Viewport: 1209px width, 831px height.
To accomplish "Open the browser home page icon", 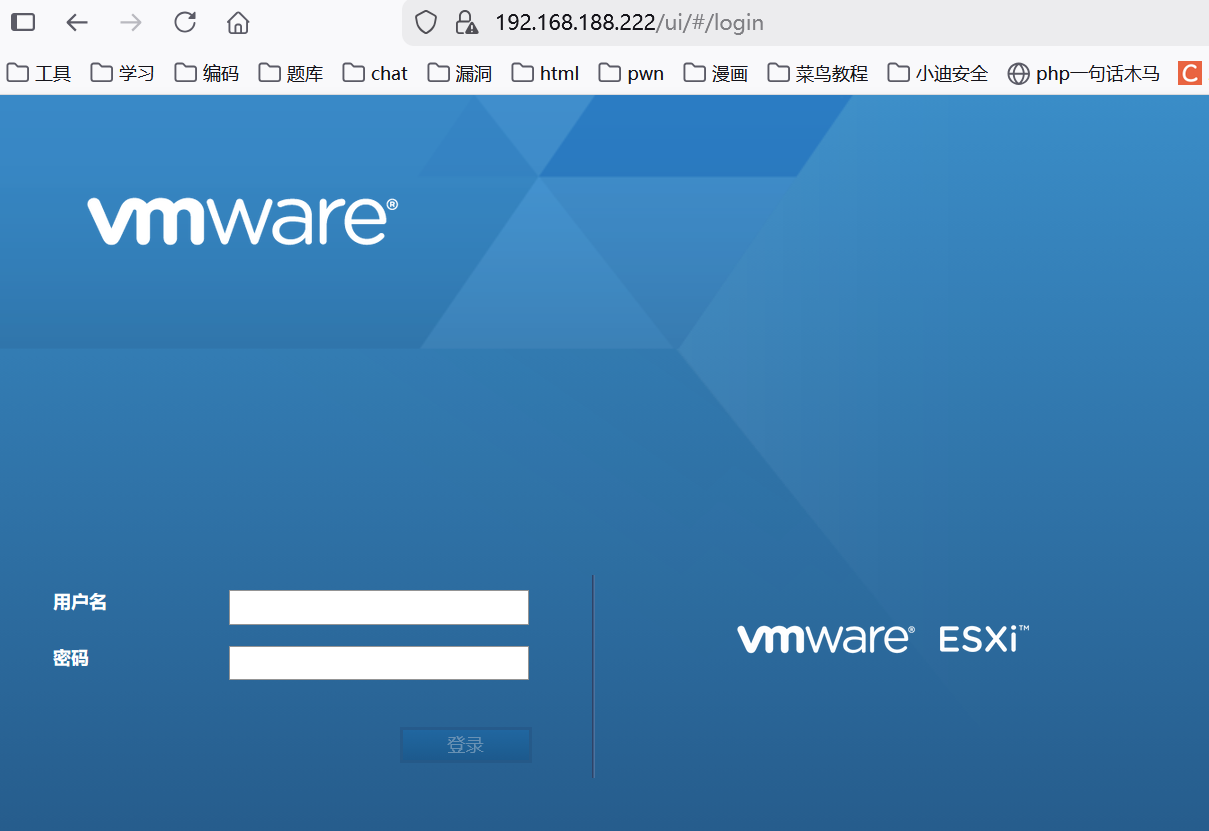I will pos(238,22).
